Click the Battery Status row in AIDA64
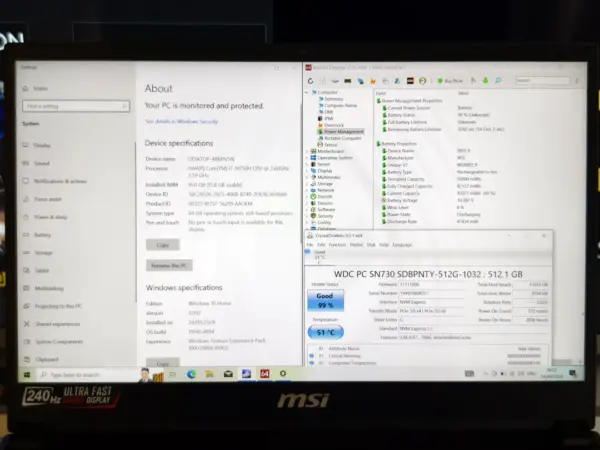This screenshot has width=600, height=450. [436, 115]
